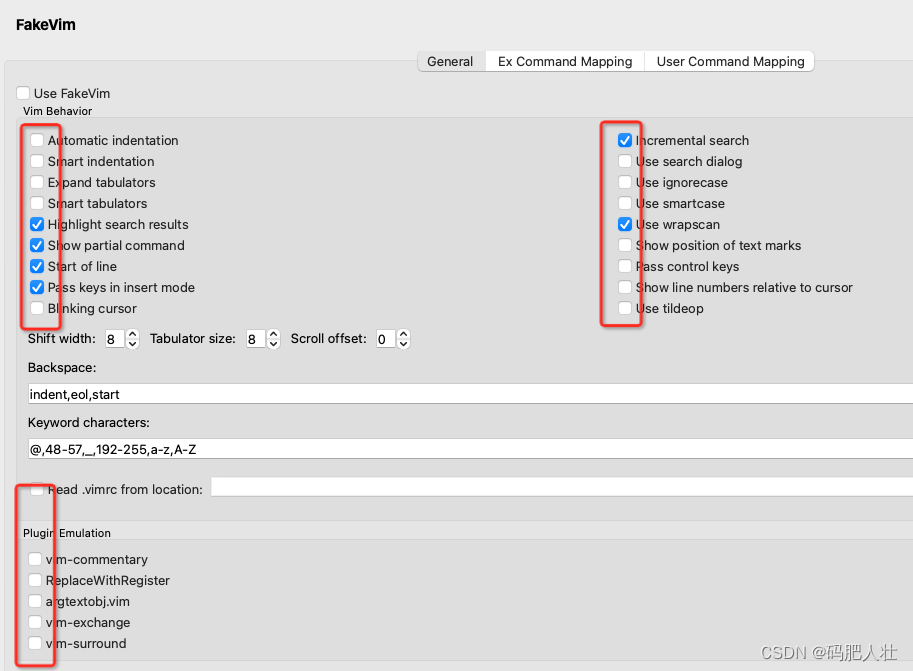913x671 pixels.
Task: Check Use ignorecase option
Action: point(625,182)
